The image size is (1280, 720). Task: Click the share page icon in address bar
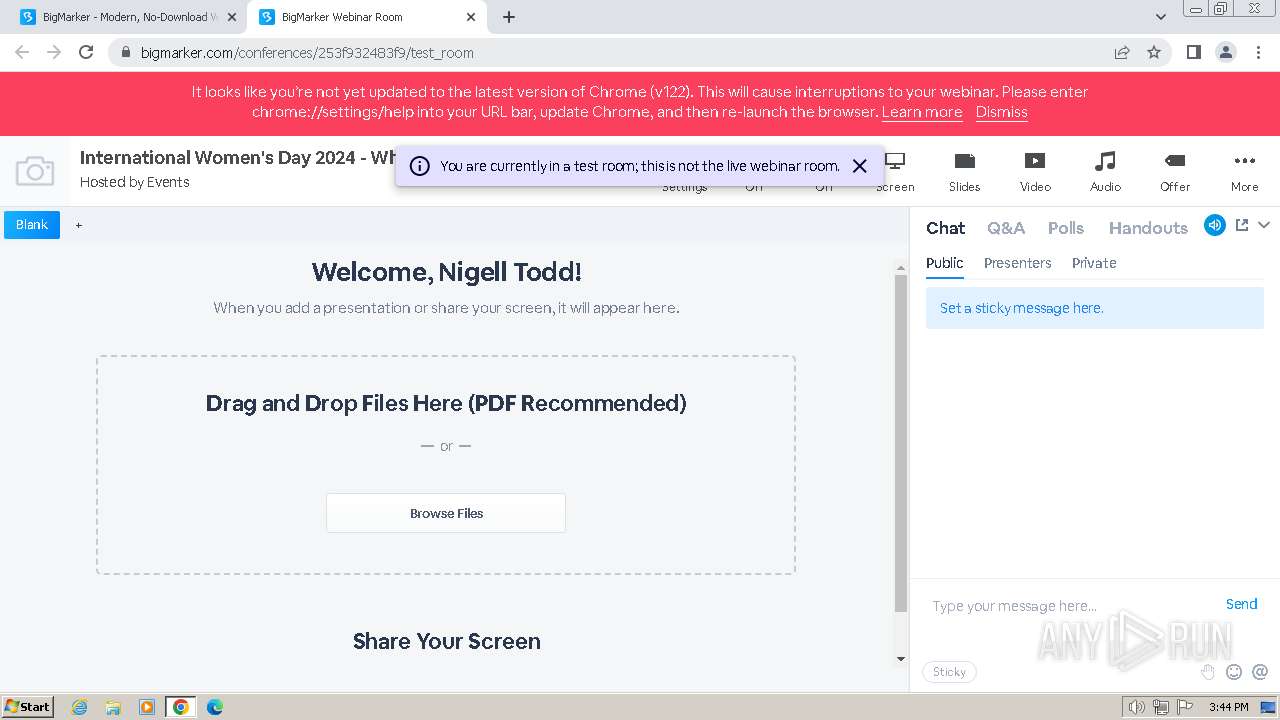tap(1122, 52)
